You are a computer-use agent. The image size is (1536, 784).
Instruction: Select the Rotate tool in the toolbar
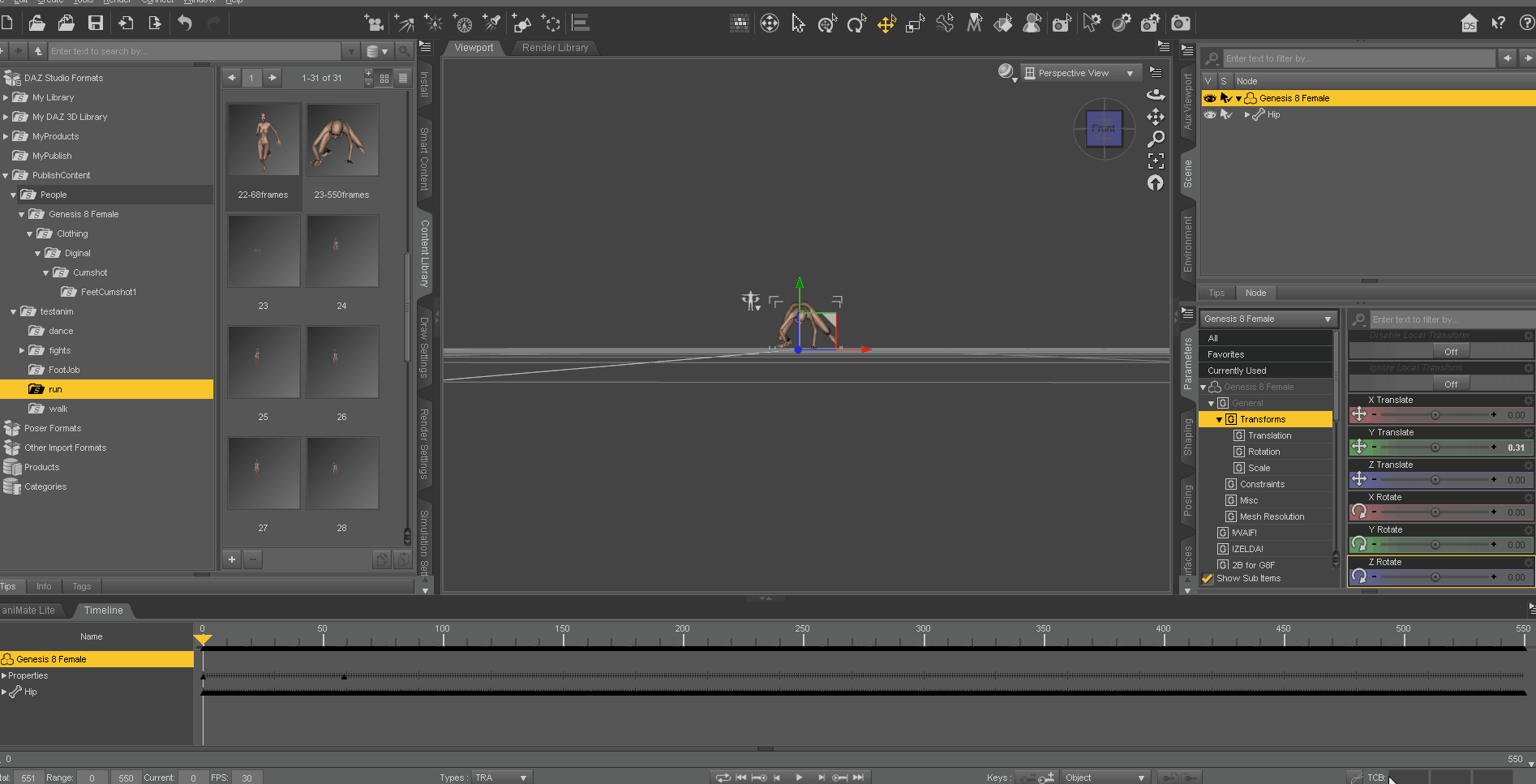(x=856, y=24)
